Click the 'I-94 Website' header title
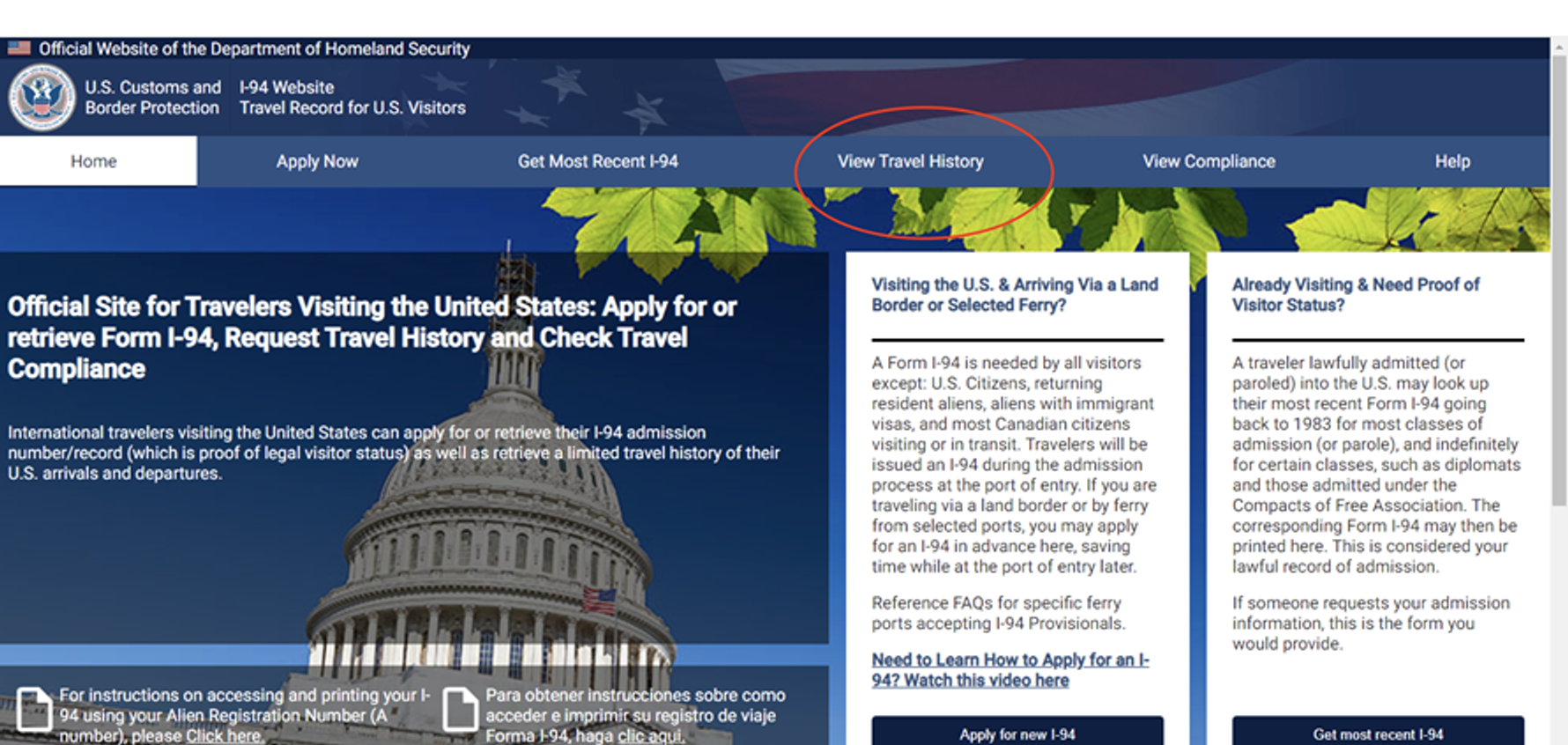The height and width of the screenshot is (745, 1568). [x=286, y=87]
